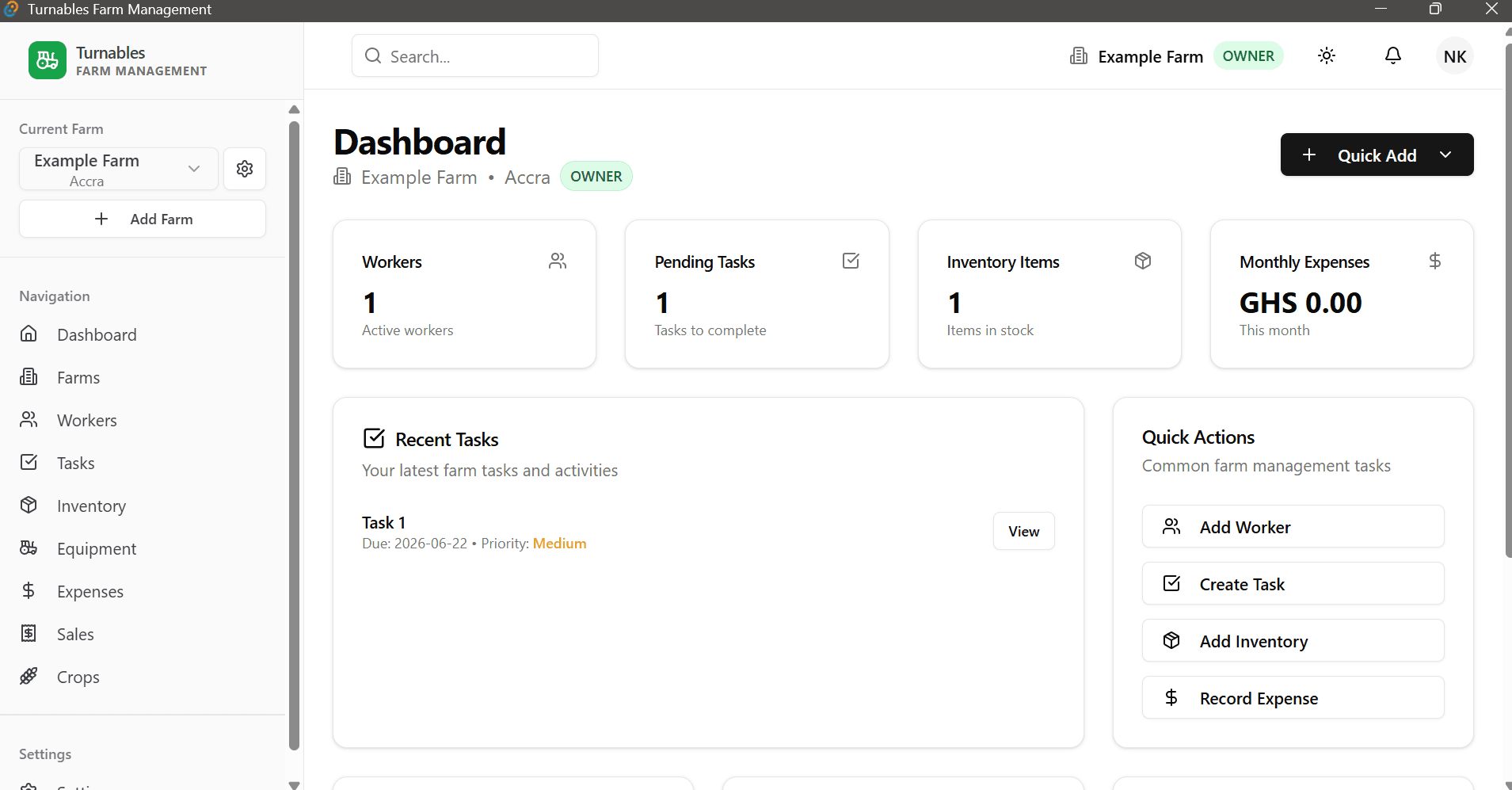Click OWNER badge under Dashboard title

pos(596,176)
